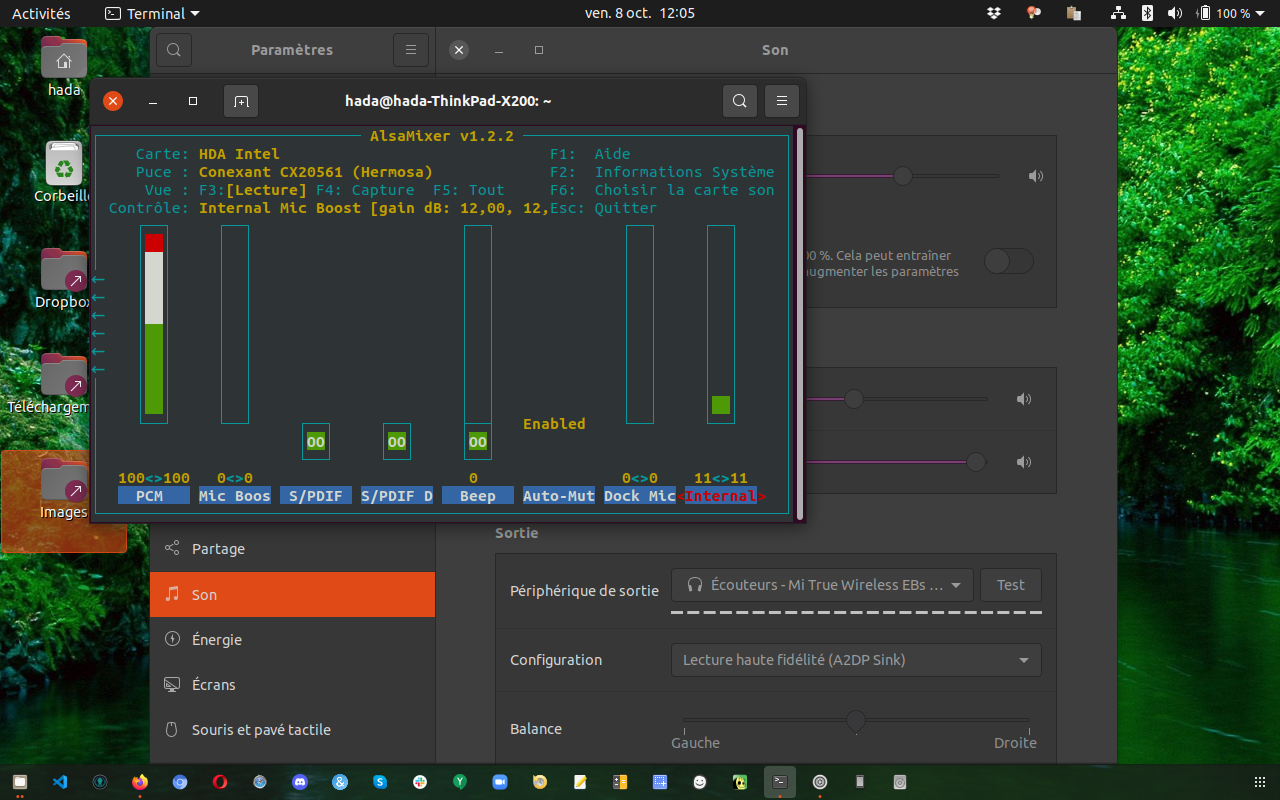Open Visual Studio Code from the dock
1280x800 pixels.
coord(60,782)
